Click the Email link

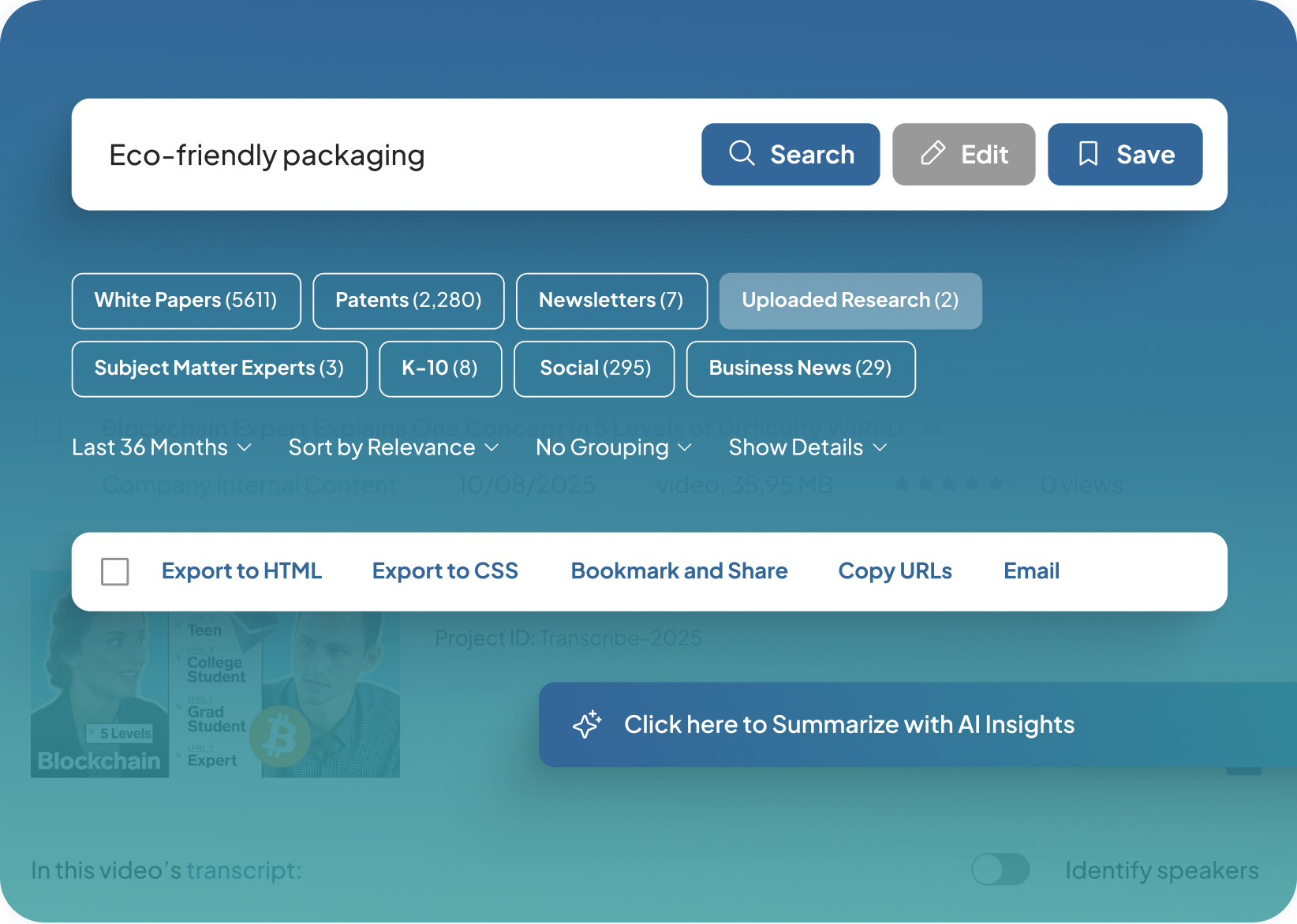tap(1031, 570)
